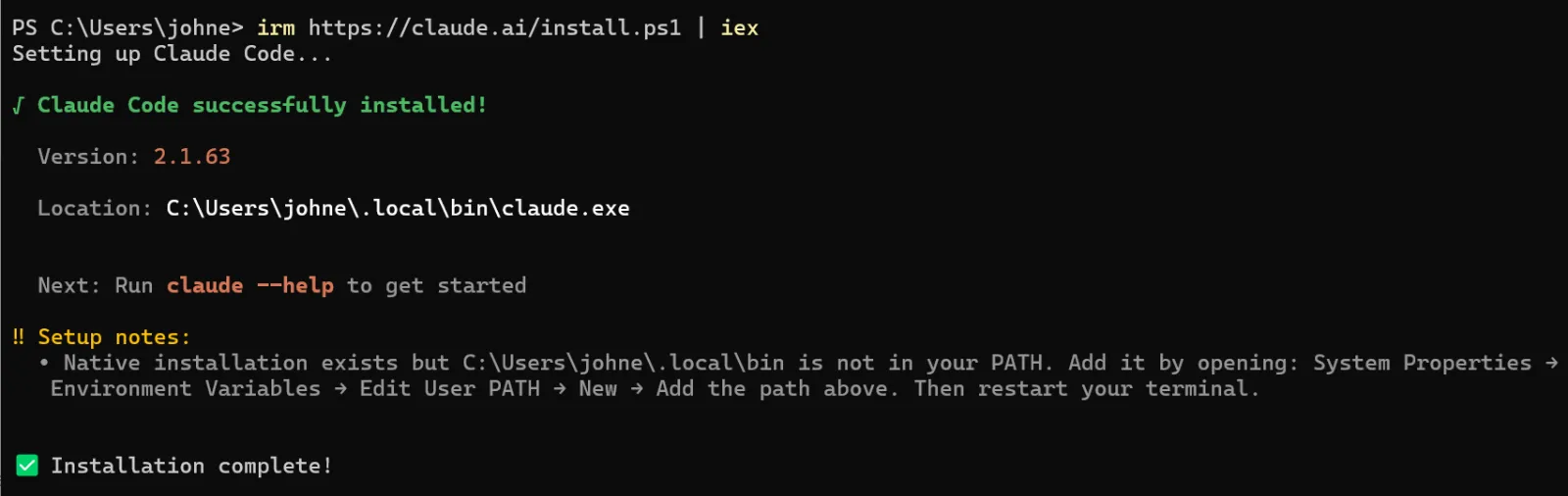
Task: Click the claude.ai install.ps1 URL
Action: [495, 27]
